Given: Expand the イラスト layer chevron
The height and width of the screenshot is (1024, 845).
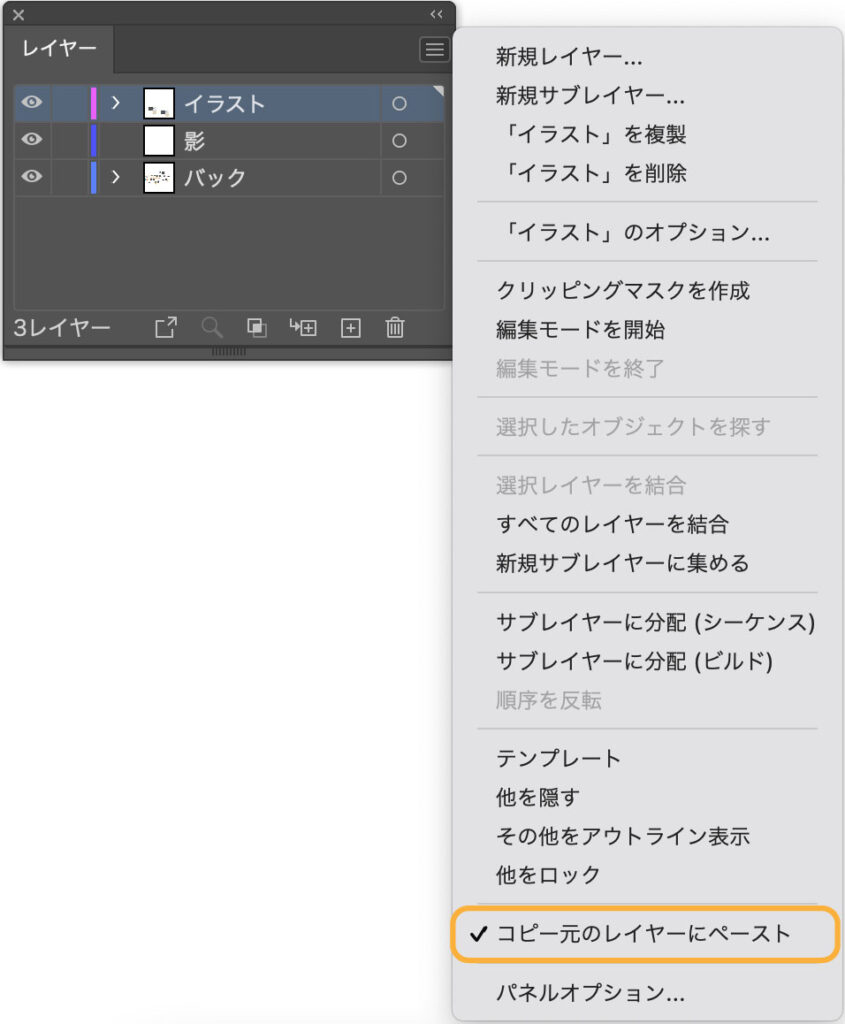Looking at the screenshot, I should point(116,103).
